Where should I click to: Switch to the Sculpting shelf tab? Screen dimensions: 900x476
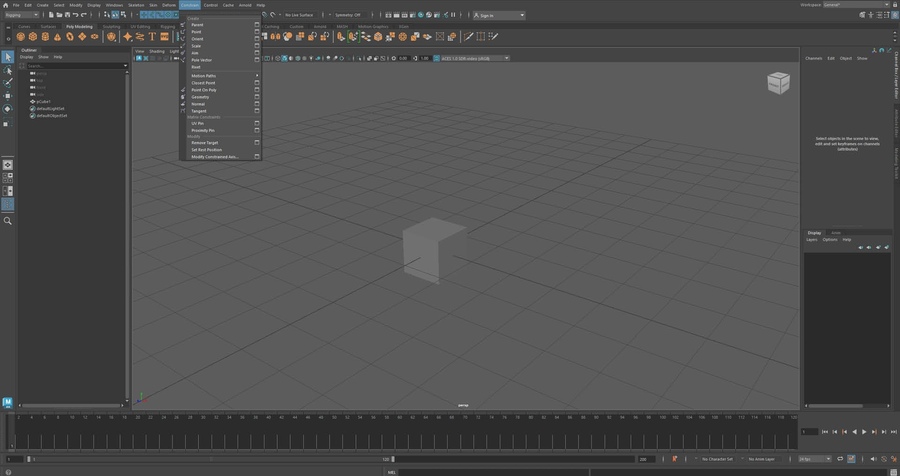[x=111, y=26]
